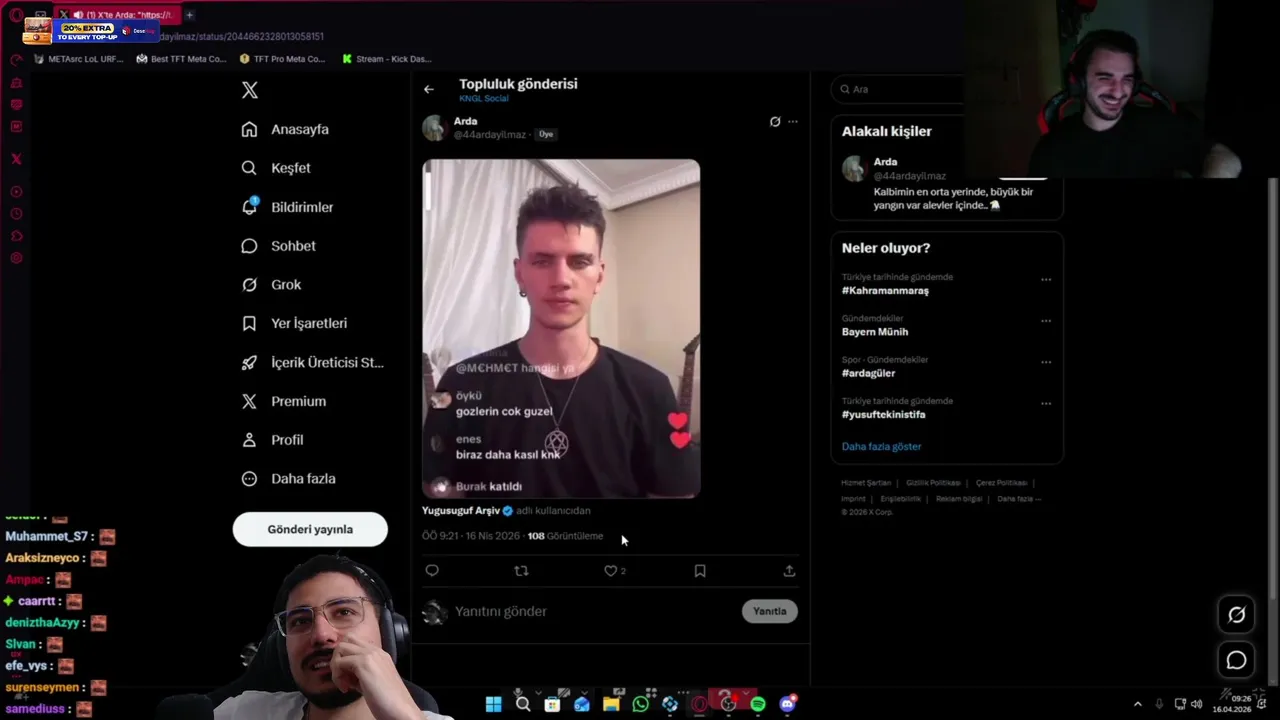
Task: Open a new browser tab with plus
Action: (190, 15)
